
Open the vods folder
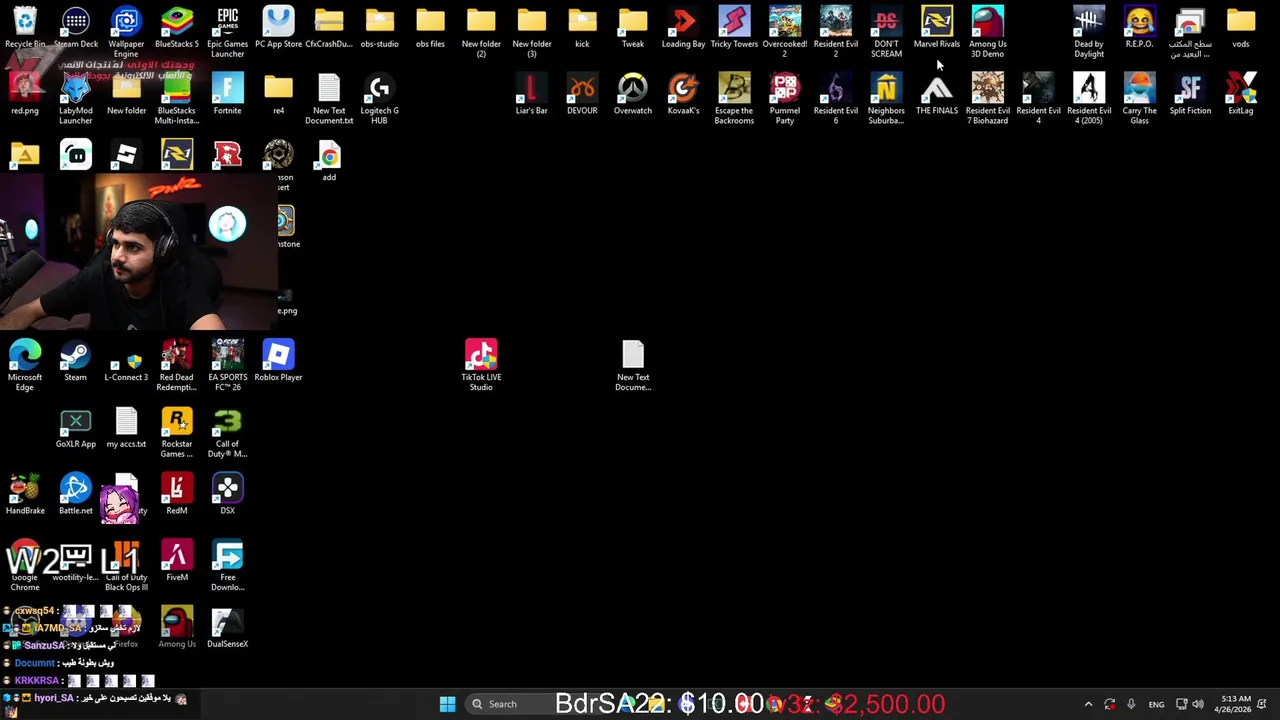click(x=1241, y=27)
